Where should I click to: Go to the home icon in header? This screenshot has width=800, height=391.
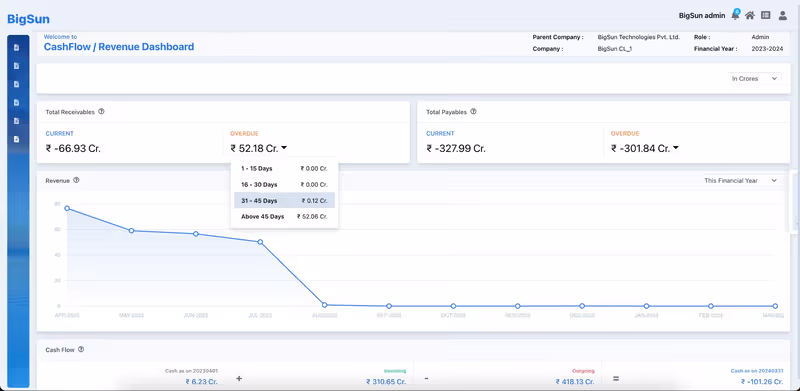(750, 15)
